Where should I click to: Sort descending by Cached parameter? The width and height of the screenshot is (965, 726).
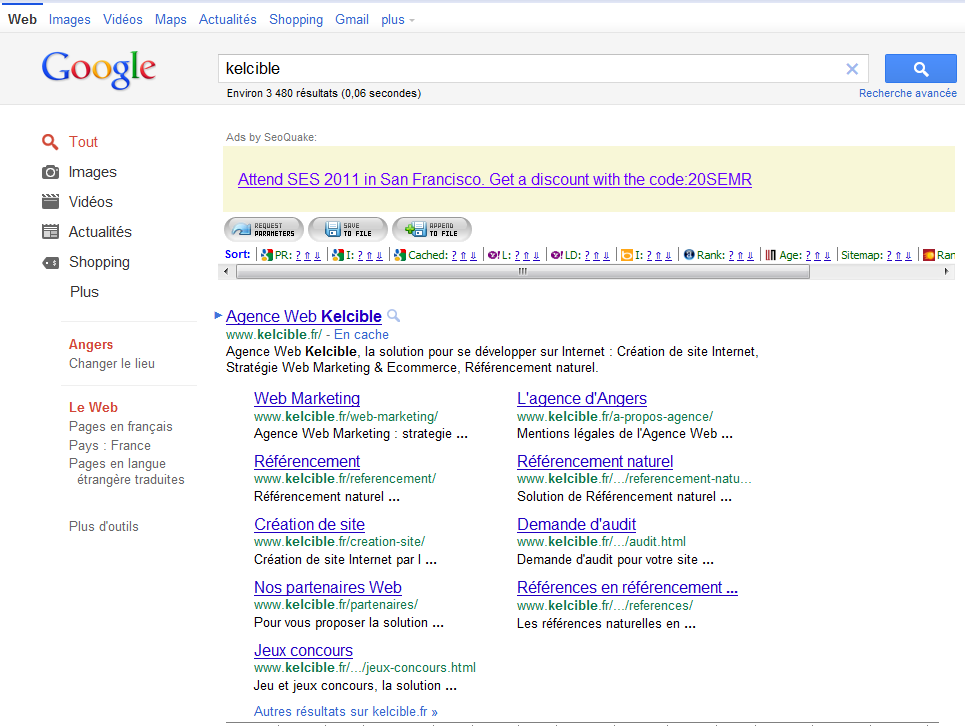click(473, 255)
